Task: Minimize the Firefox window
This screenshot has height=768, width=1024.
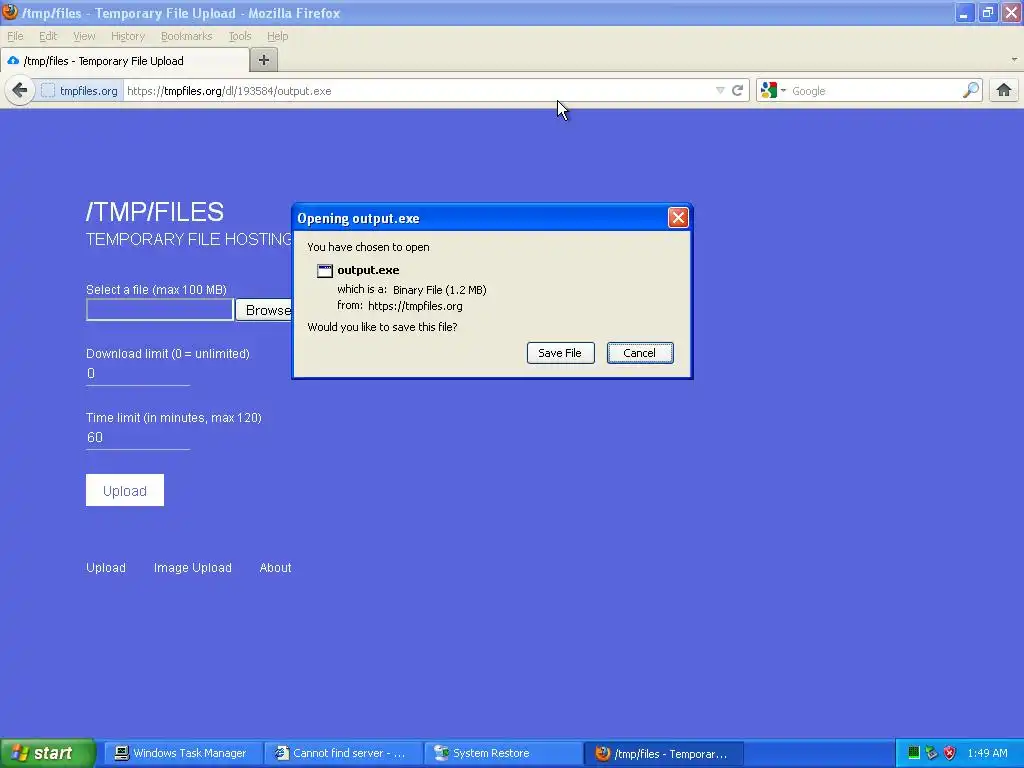Action: tap(964, 12)
